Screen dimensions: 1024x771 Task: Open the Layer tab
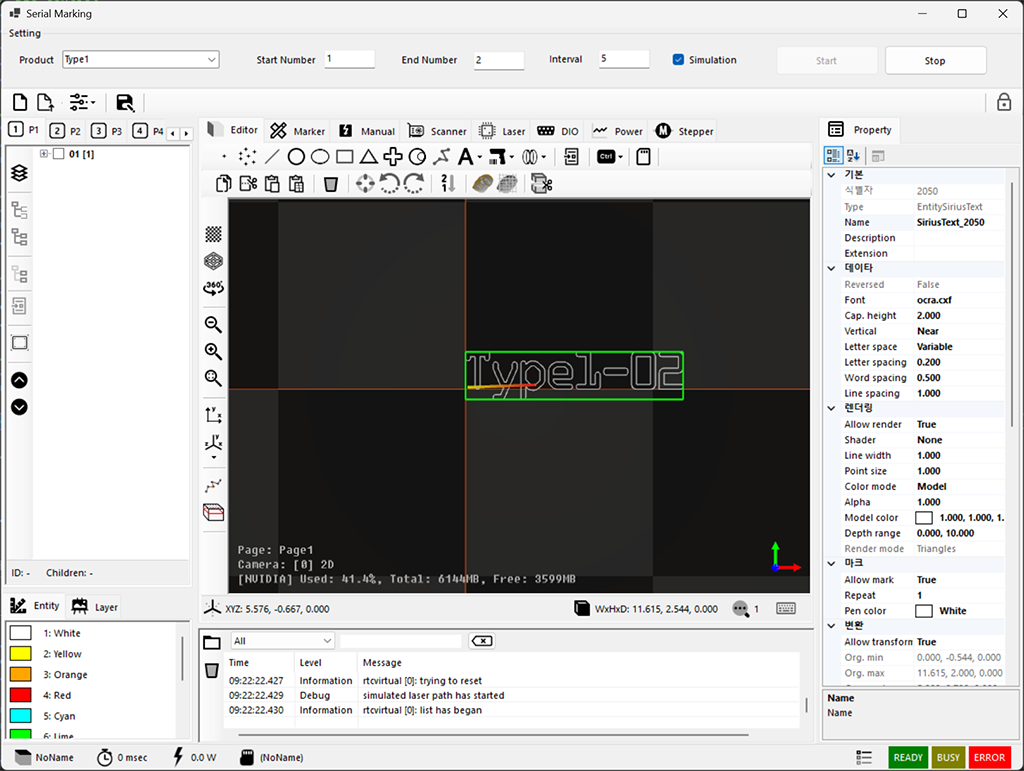pyautogui.click(x=95, y=607)
